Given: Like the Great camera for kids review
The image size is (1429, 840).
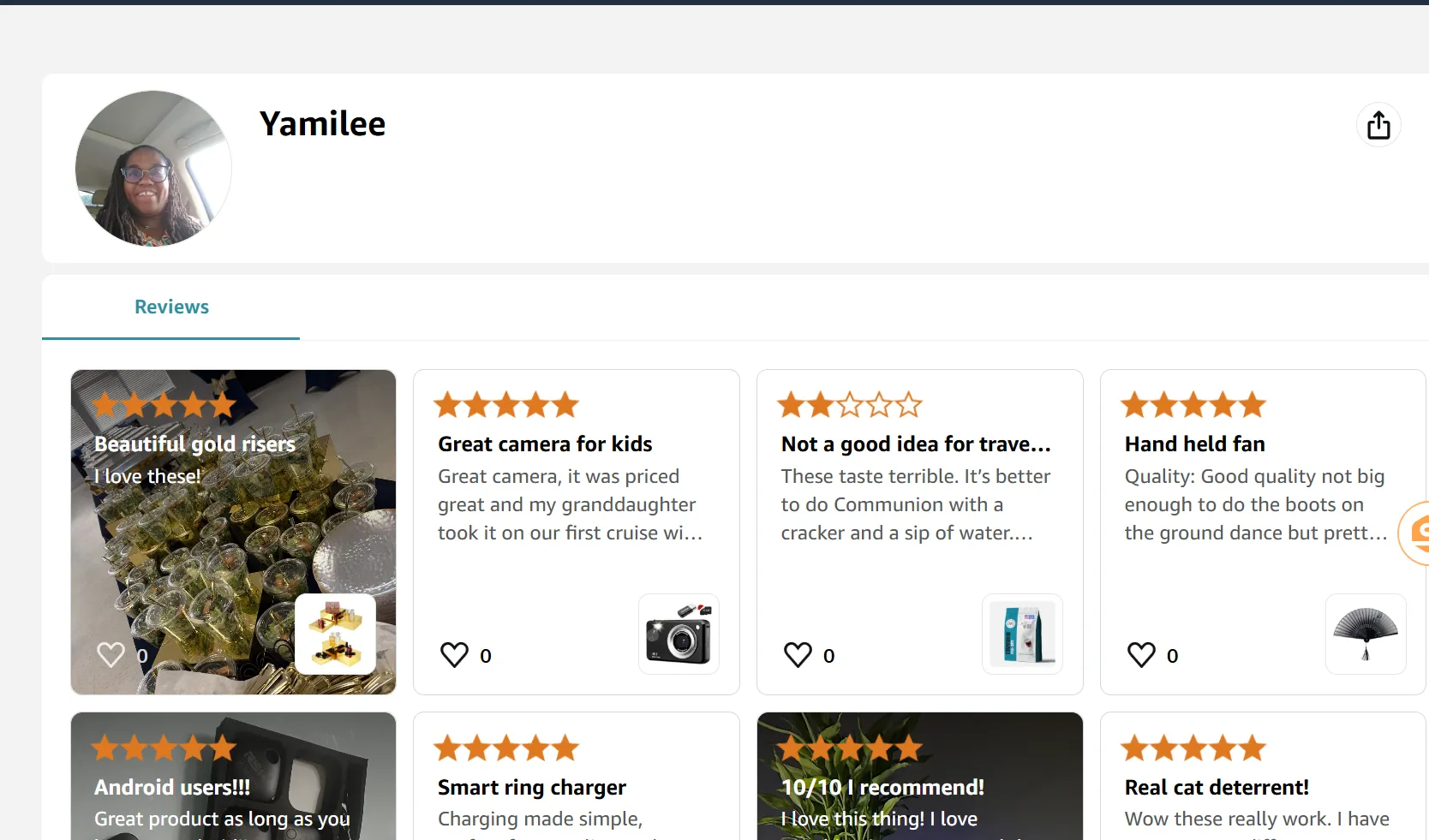Looking at the screenshot, I should pyautogui.click(x=454, y=655).
